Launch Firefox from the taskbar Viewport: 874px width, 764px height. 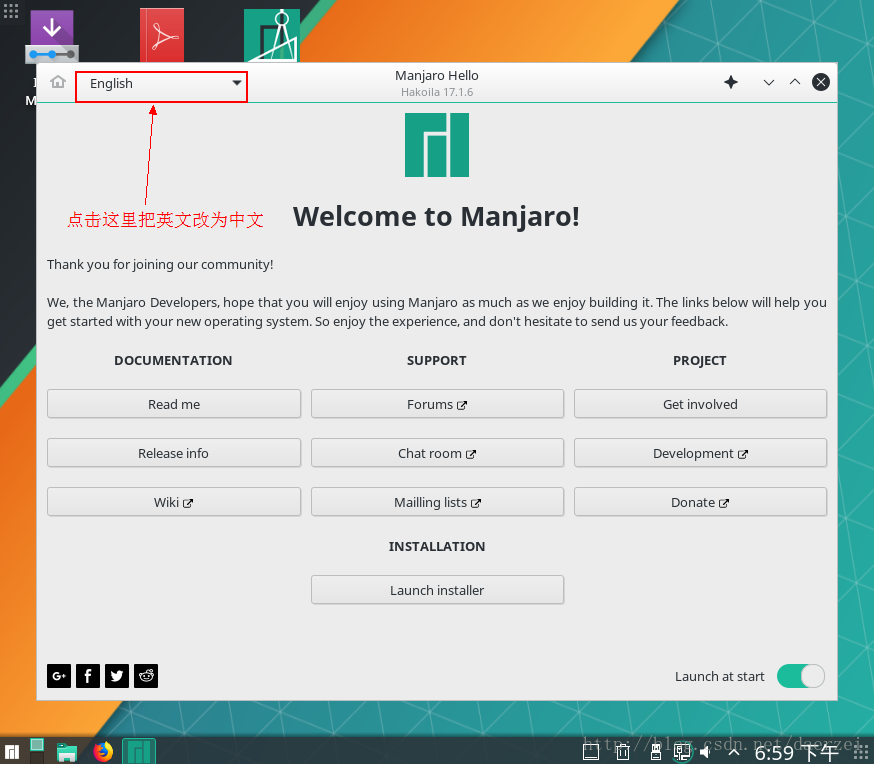(103, 752)
